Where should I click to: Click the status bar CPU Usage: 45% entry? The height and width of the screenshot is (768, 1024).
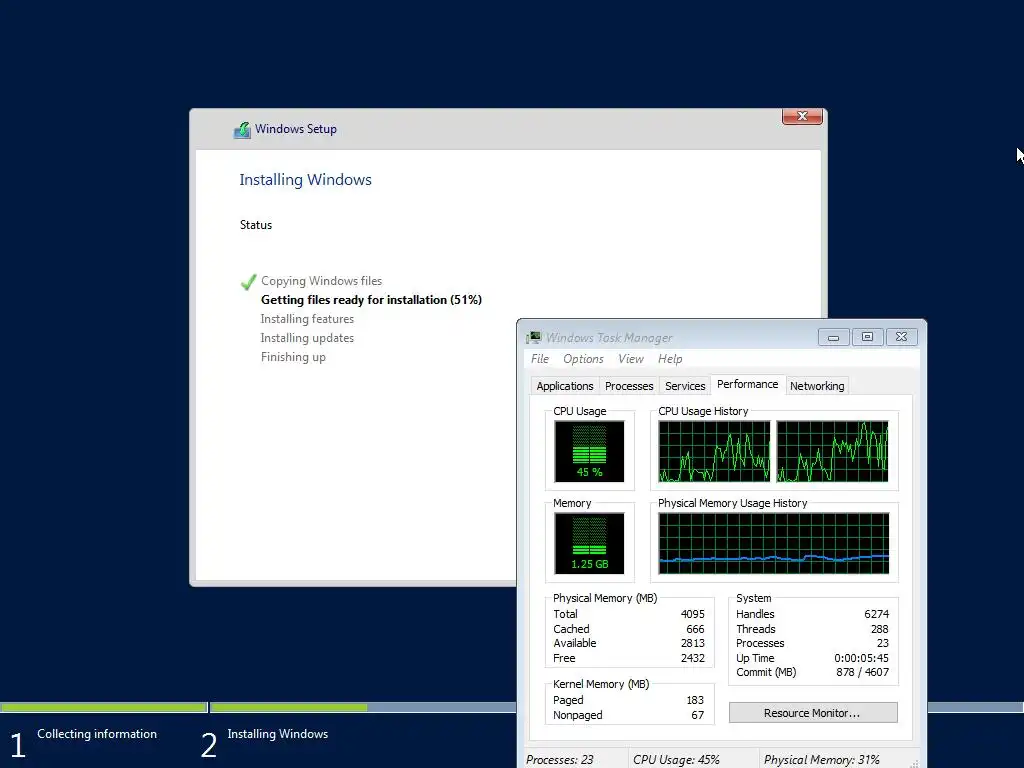pos(676,760)
